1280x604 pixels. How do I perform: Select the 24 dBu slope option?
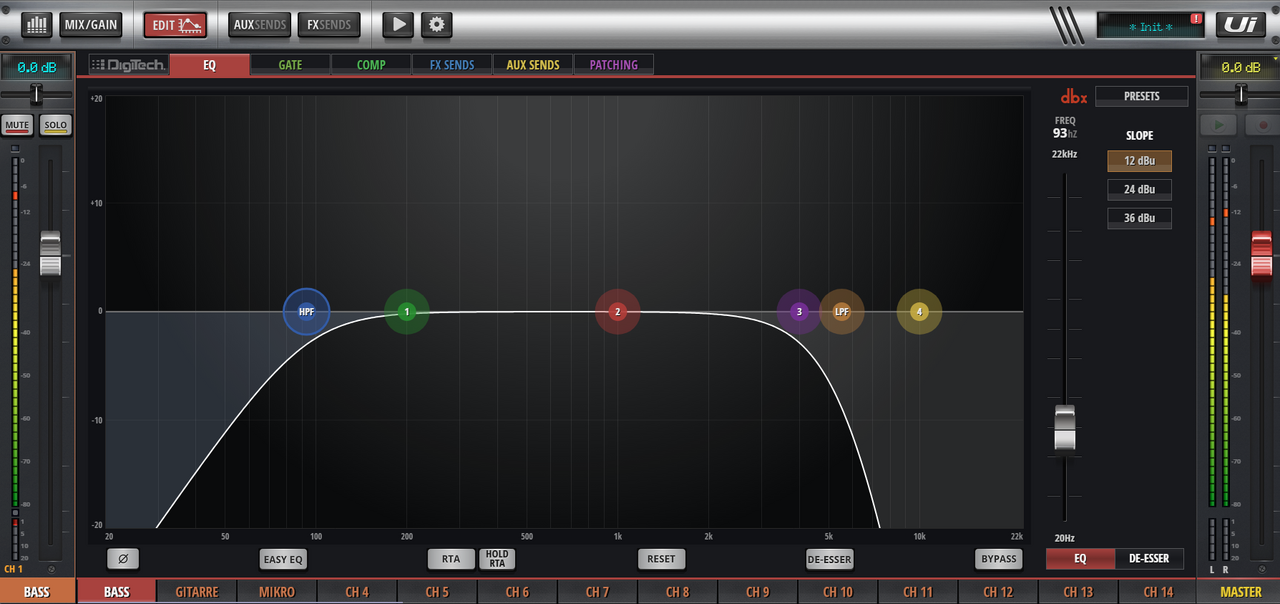(1139, 189)
